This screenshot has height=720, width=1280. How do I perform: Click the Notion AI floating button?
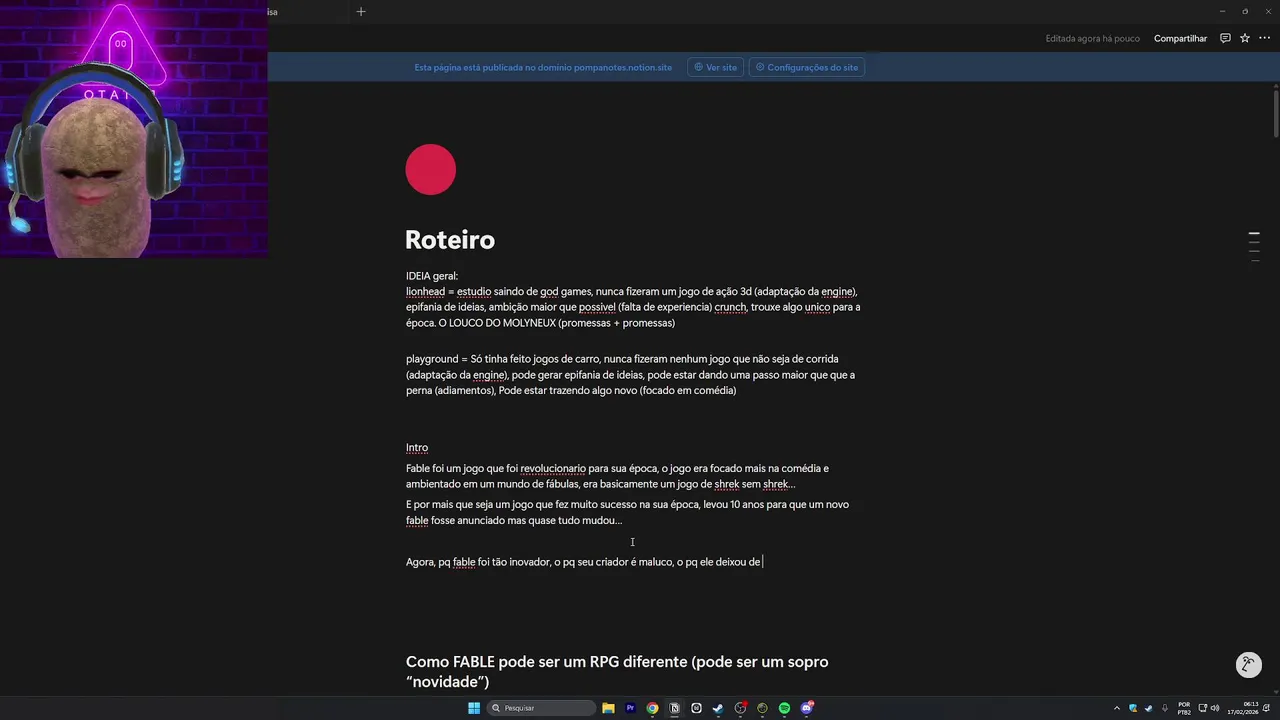1248,664
